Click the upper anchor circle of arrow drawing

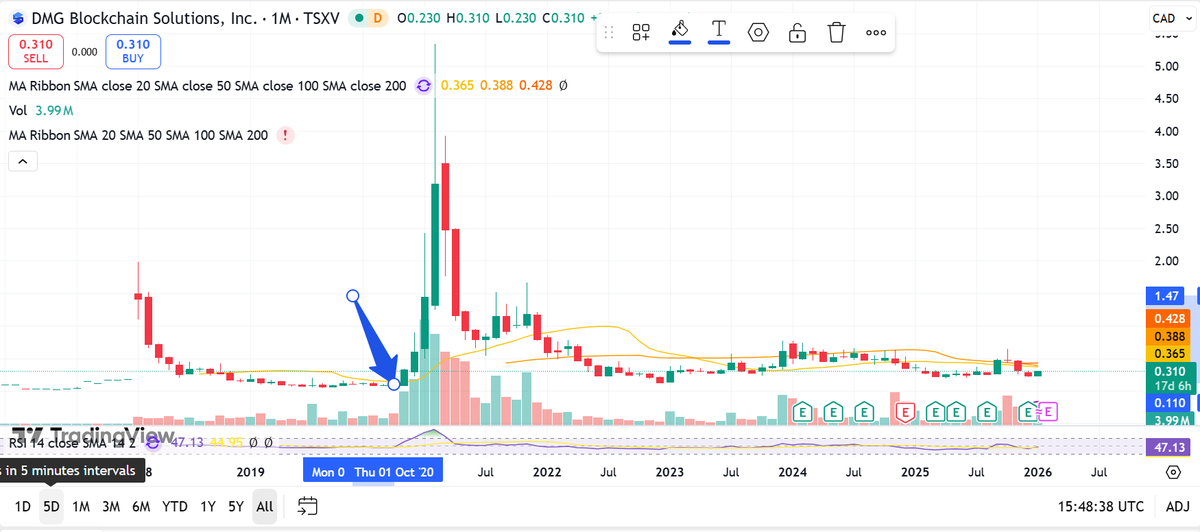[352, 295]
